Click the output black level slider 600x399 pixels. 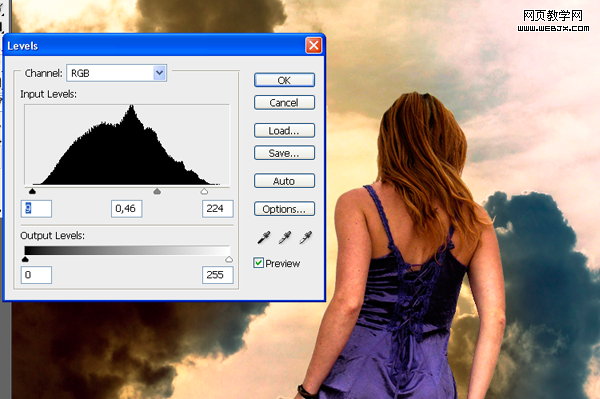coord(25,259)
